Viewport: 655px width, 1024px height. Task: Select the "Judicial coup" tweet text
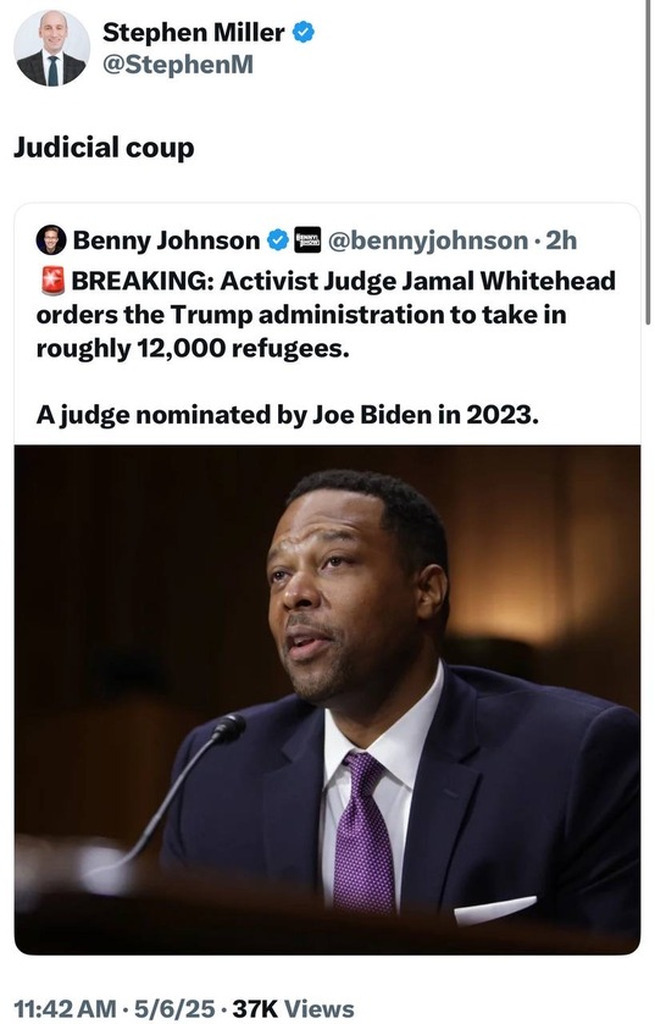tap(104, 148)
